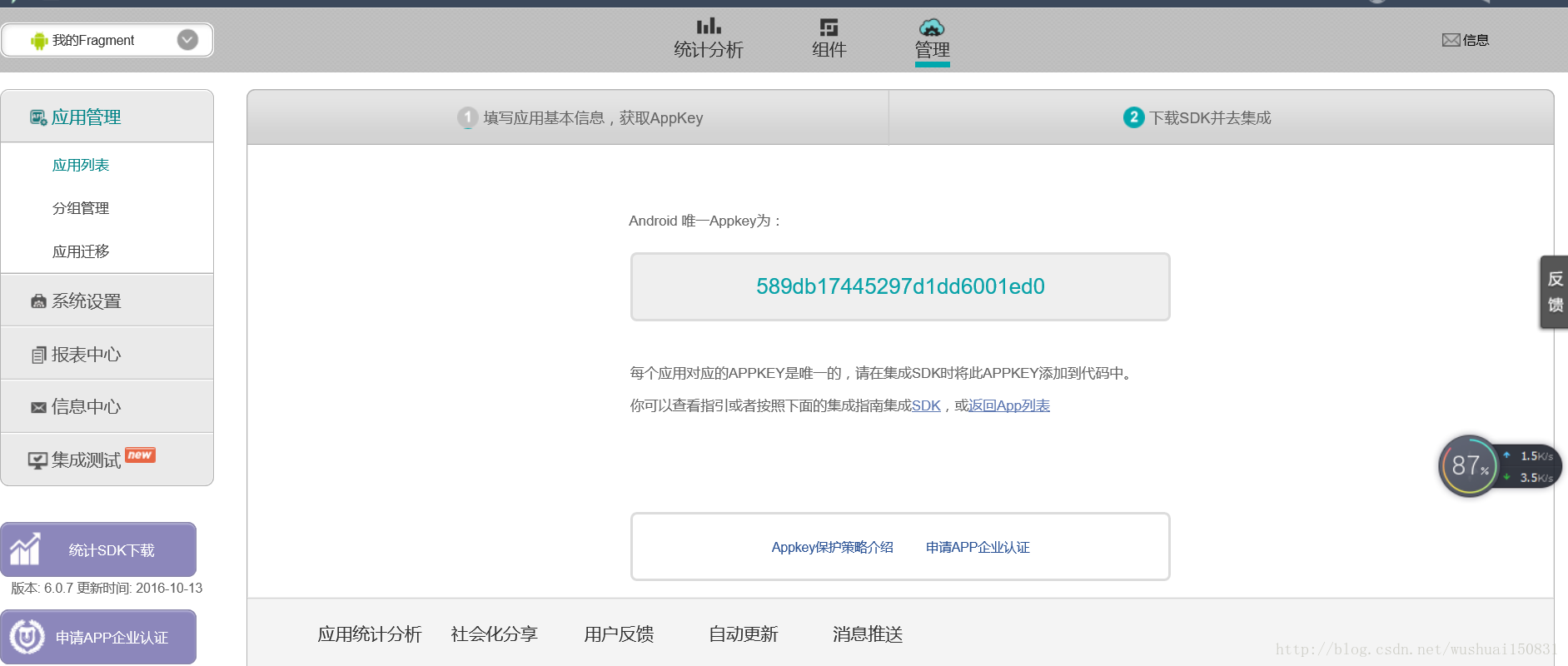The width and height of the screenshot is (1568, 666).
Task: Open the 我的Fragment app selector dropdown arrow
Action: coord(187,40)
